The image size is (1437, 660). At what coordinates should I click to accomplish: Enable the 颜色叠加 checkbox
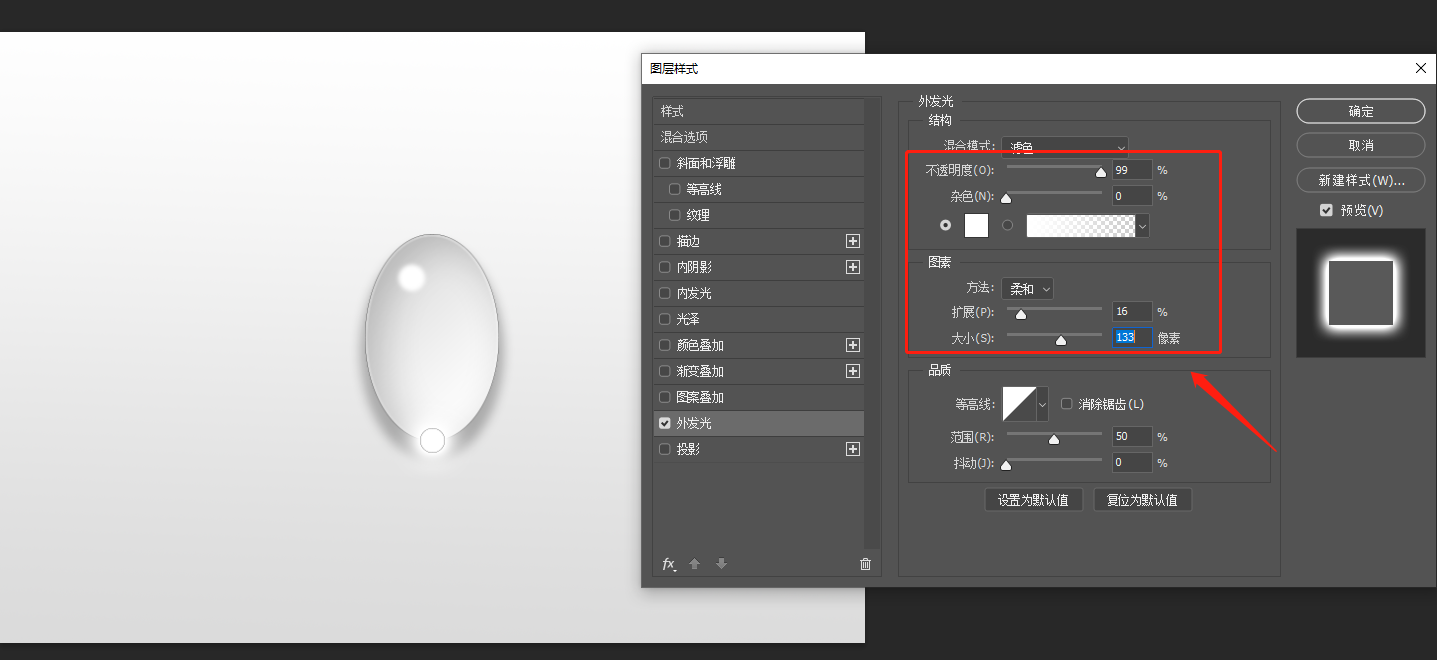point(665,345)
